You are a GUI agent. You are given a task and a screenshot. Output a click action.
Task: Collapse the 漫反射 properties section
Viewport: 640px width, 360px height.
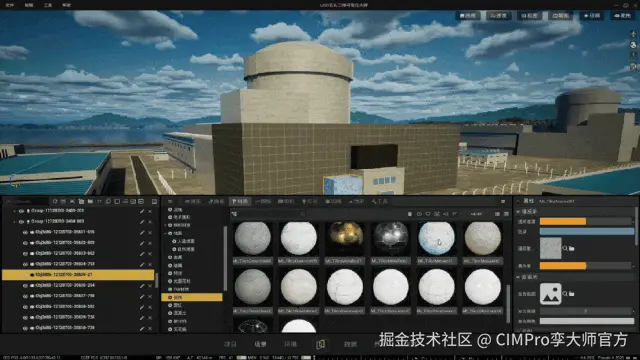(518, 211)
